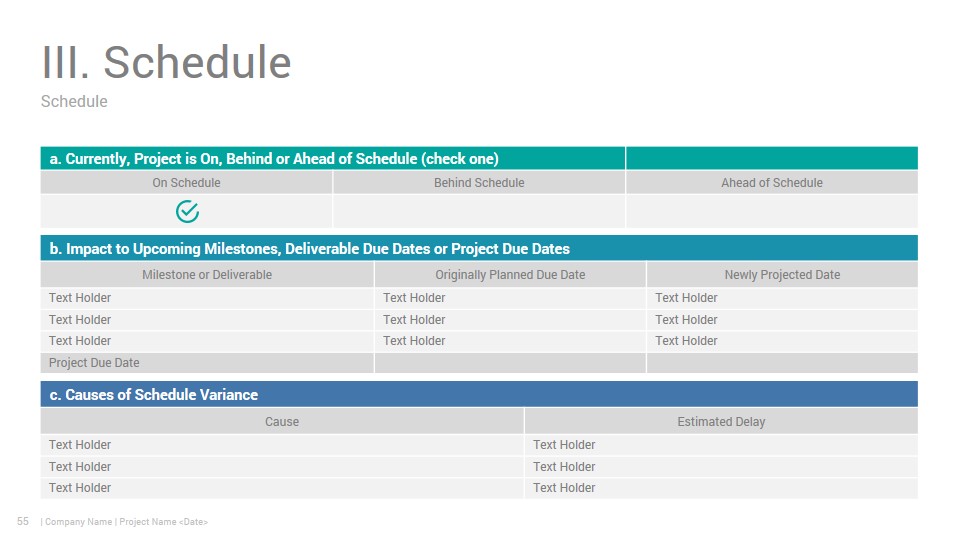Click the Ahead of Schedule column header

tap(771, 182)
